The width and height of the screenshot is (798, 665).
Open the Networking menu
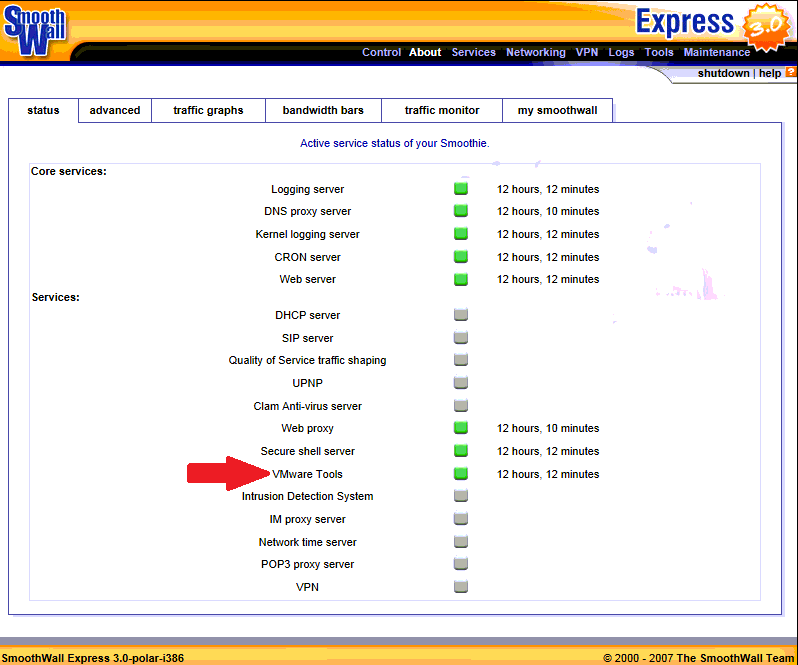click(535, 52)
